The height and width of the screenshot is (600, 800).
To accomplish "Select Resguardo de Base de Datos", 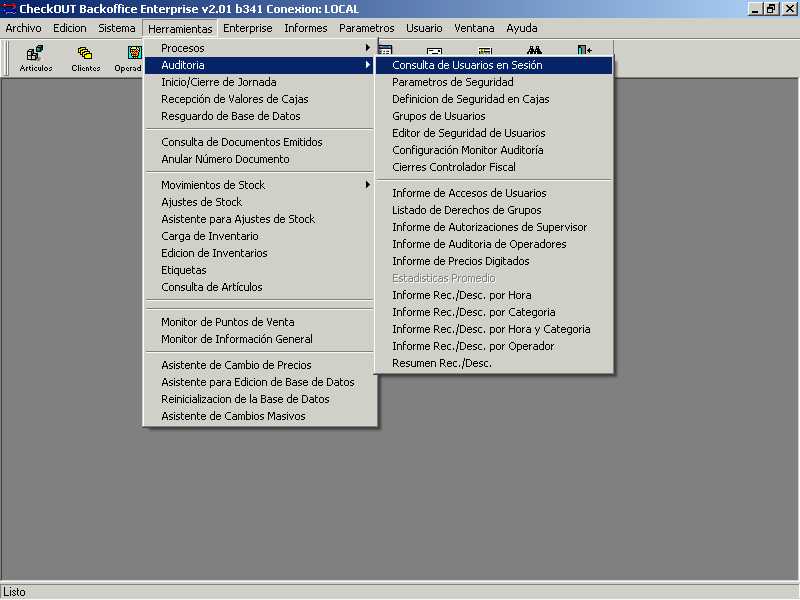I will coord(260,116).
